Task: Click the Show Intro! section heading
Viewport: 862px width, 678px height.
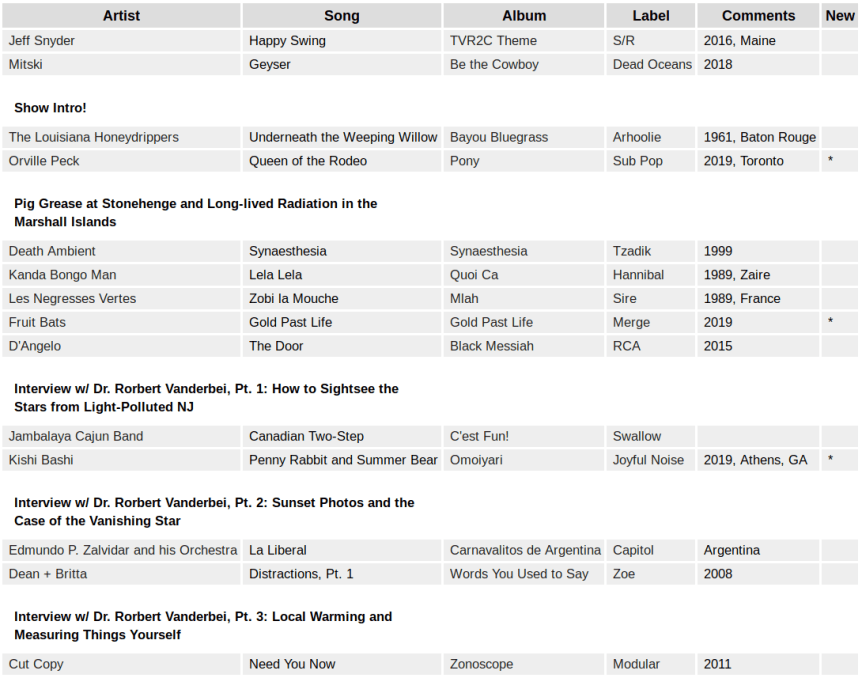Action: [50, 108]
